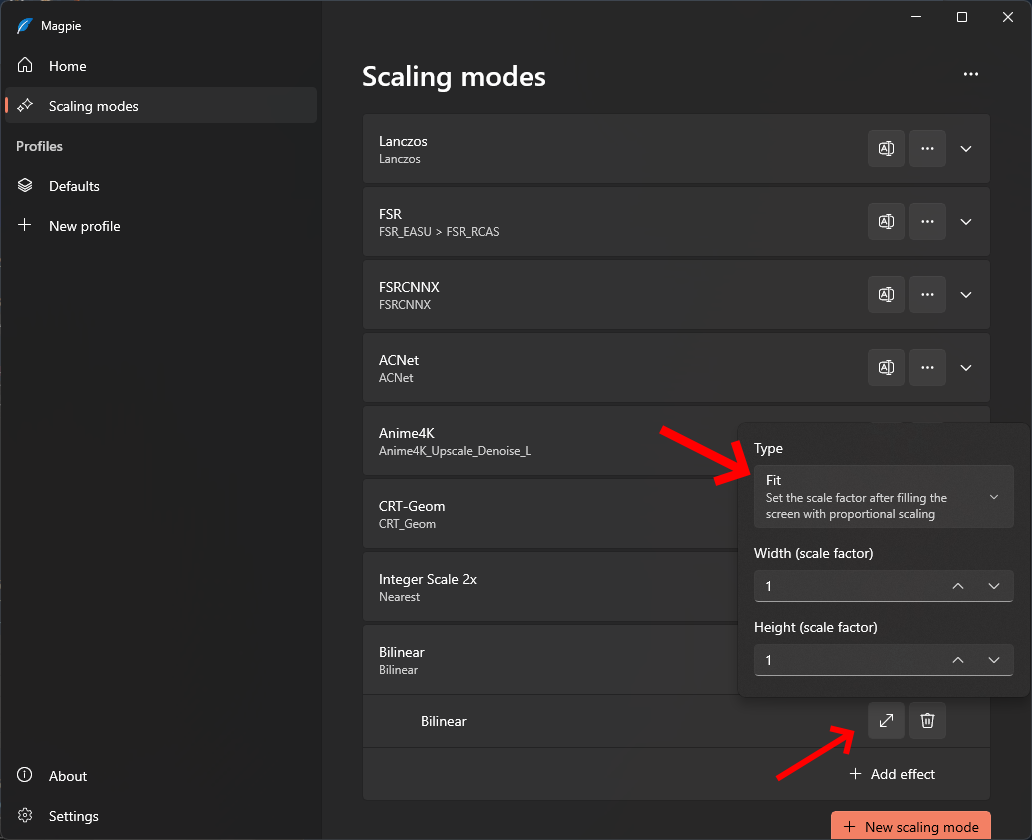Click the rename icon for ACNet mode
This screenshot has height=840, width=1032.
click(886, 367)
